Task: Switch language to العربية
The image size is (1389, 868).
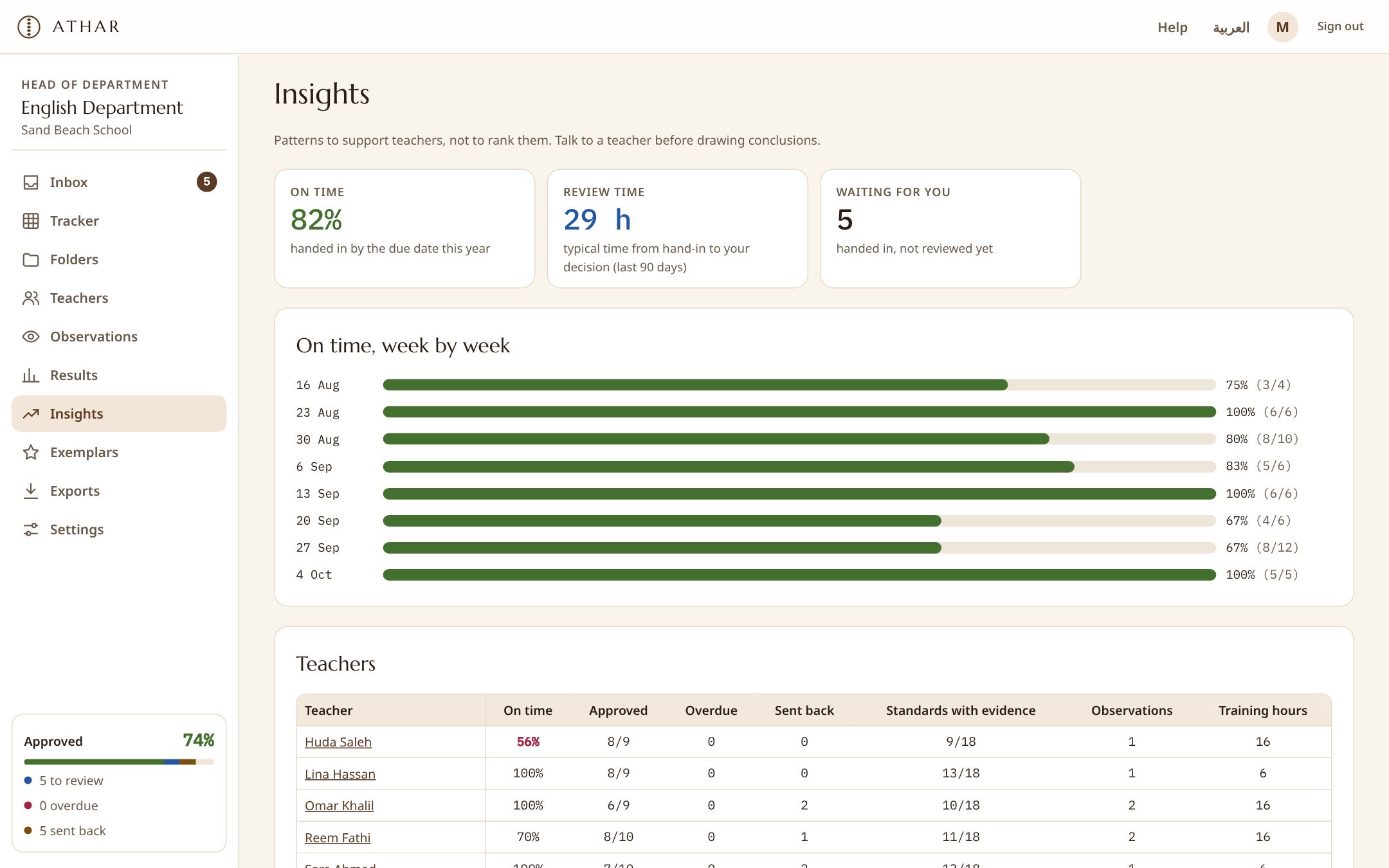Action: point(1231,27)
